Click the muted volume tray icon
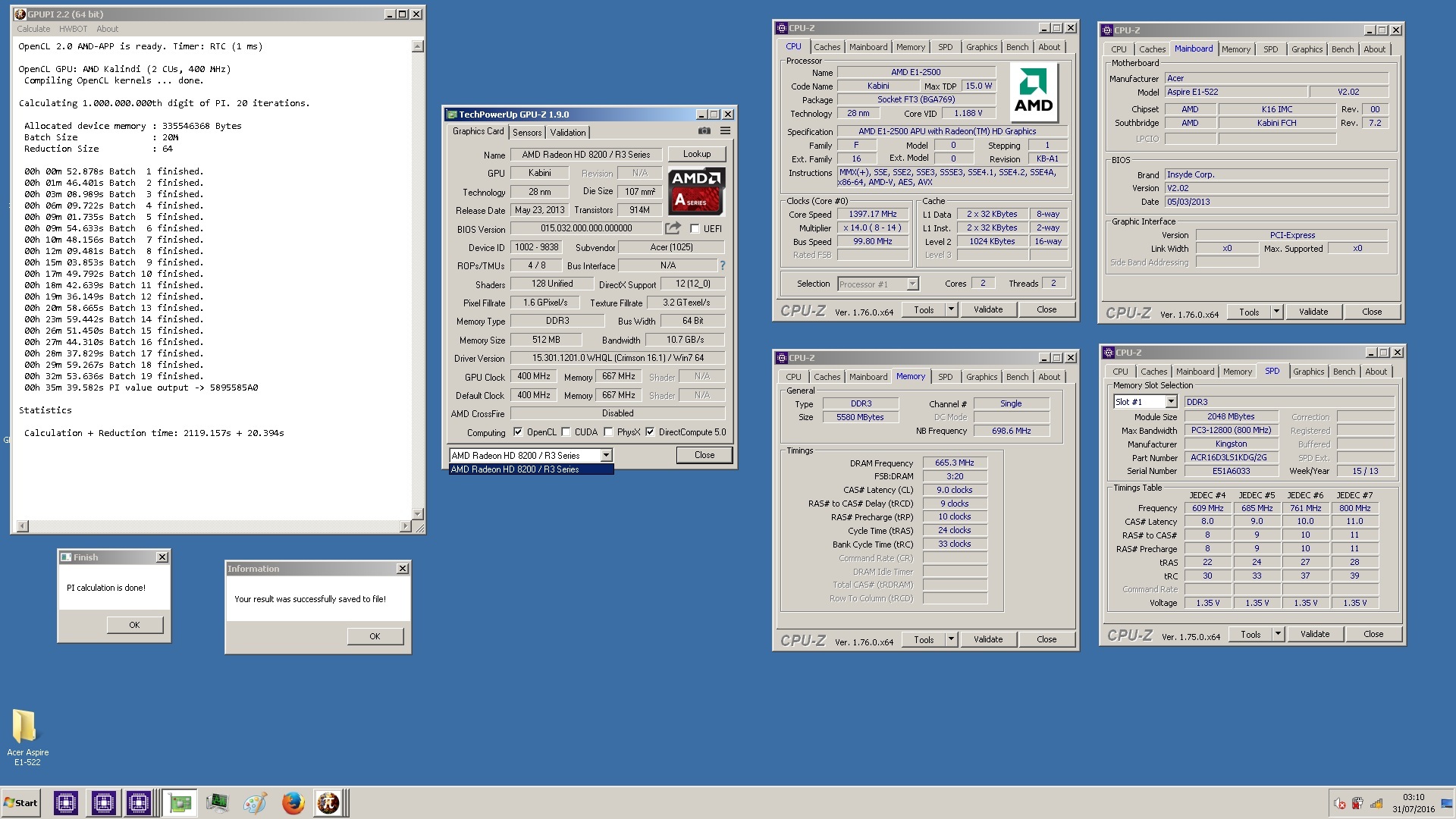 pyautogui.click(x=1339, y=804)
